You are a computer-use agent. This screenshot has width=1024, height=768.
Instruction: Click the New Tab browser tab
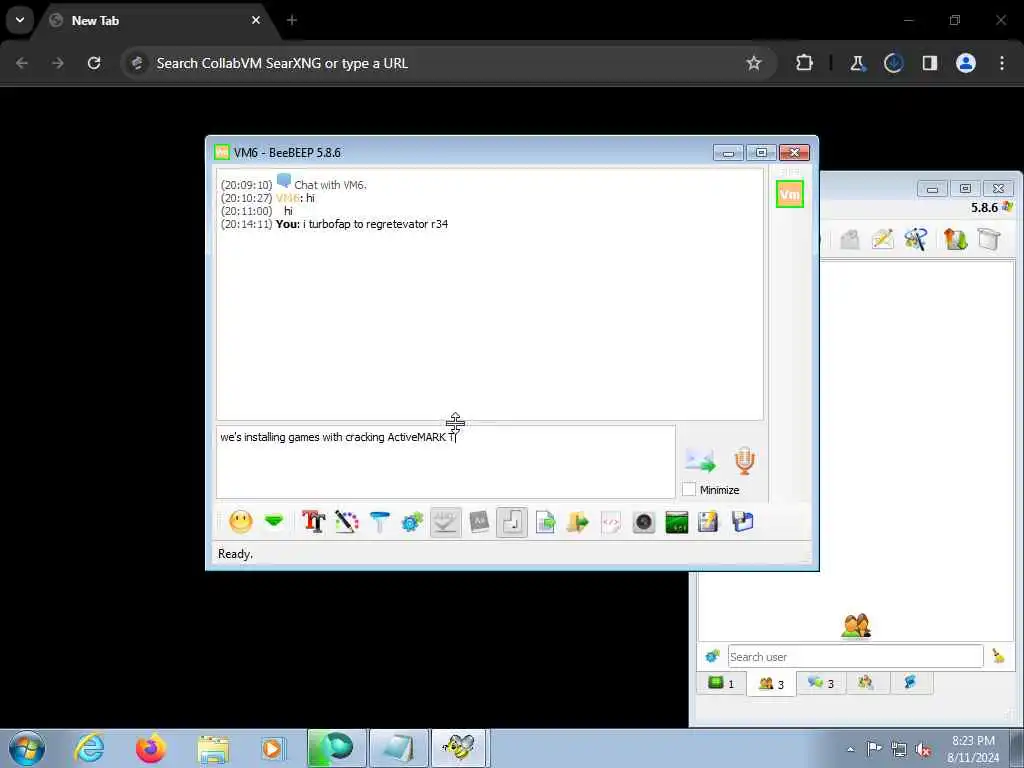coord(157,21)
